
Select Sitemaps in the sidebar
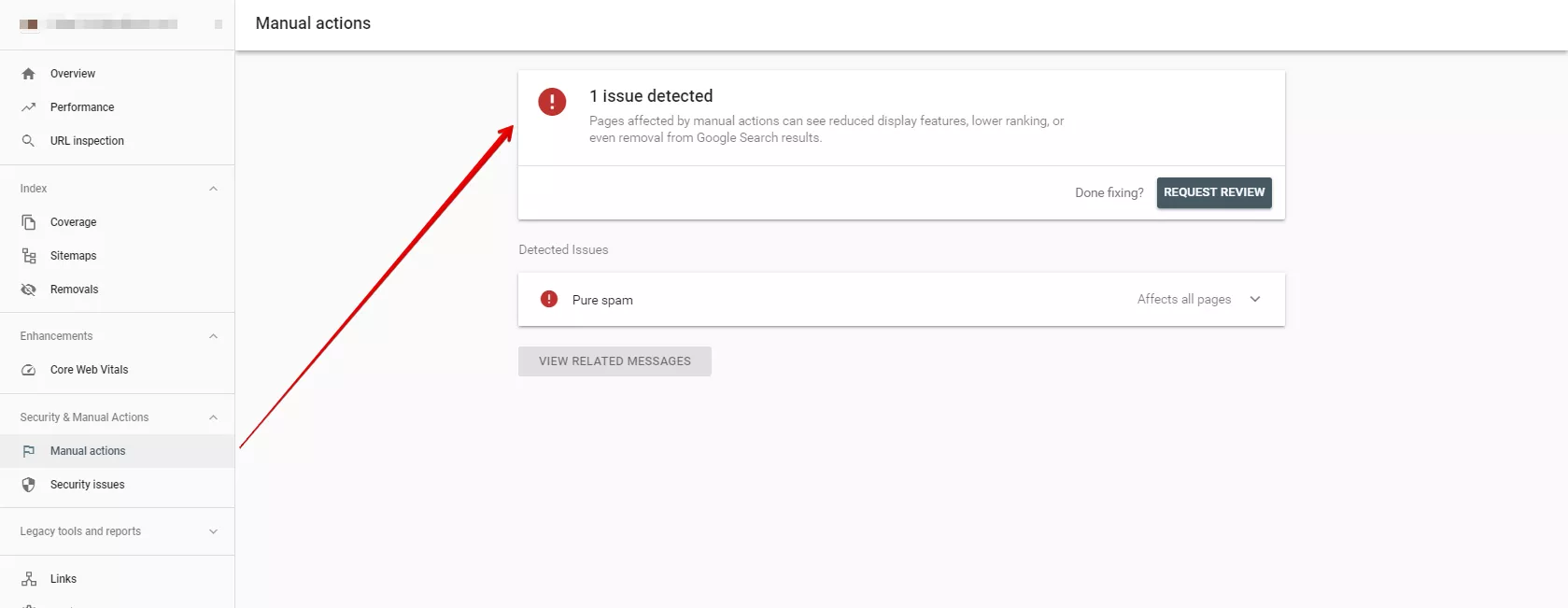tap(117, 256)
